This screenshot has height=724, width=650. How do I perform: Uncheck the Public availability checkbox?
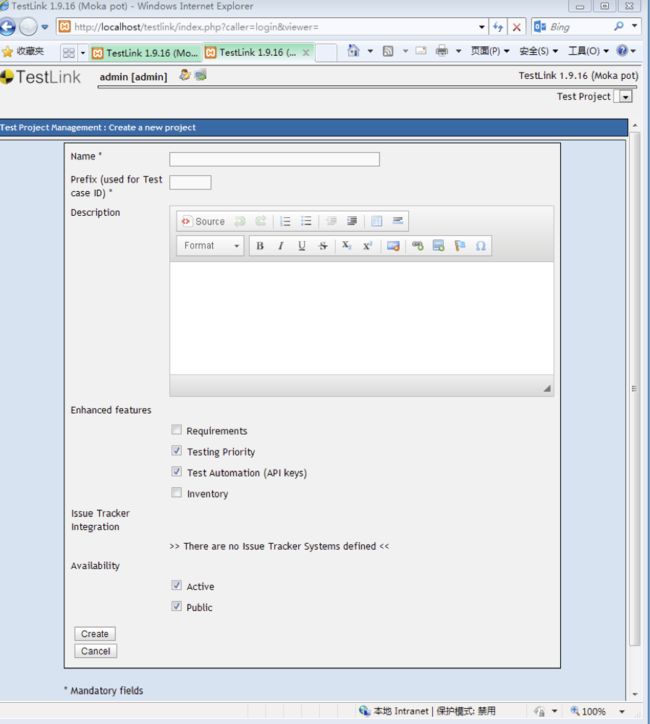(176, 606)
